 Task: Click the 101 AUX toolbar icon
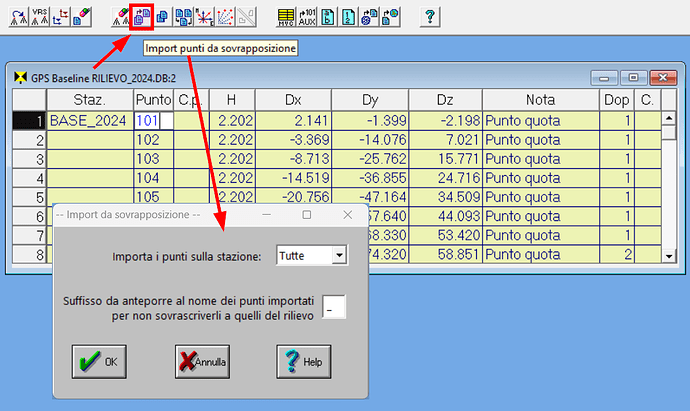(307, 17)
